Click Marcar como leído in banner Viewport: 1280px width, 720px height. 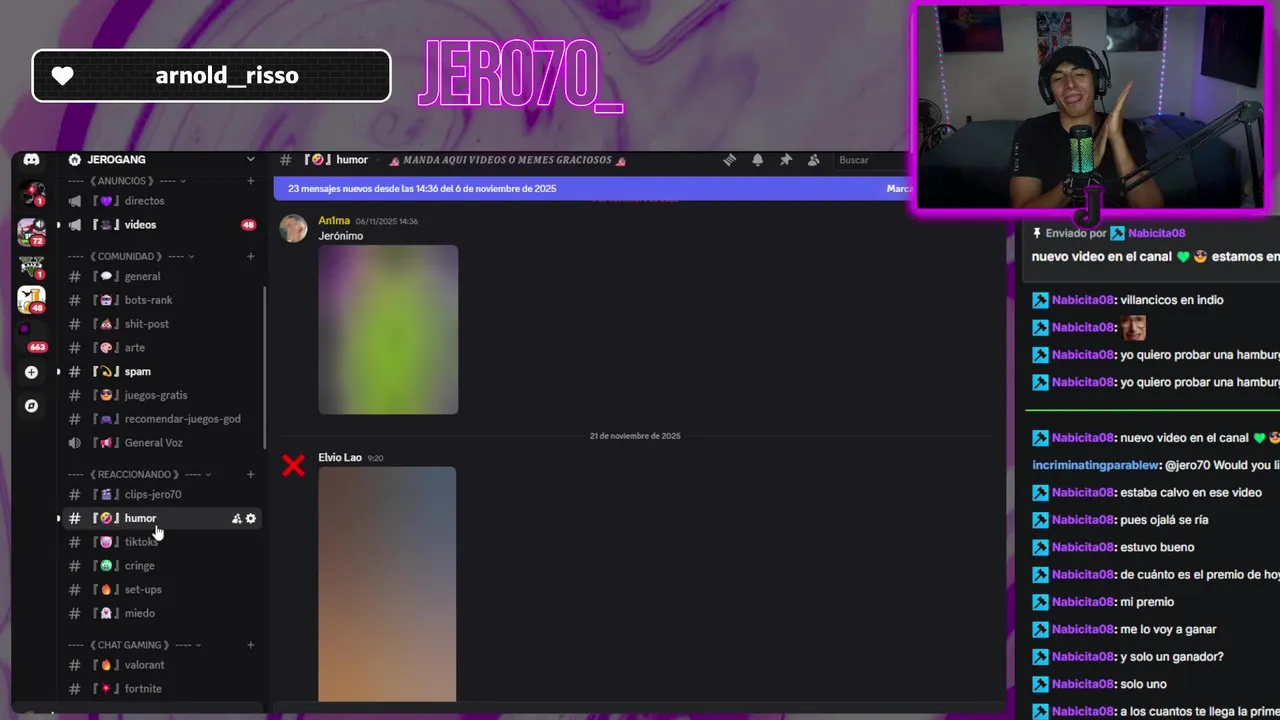tap(898, 188)
